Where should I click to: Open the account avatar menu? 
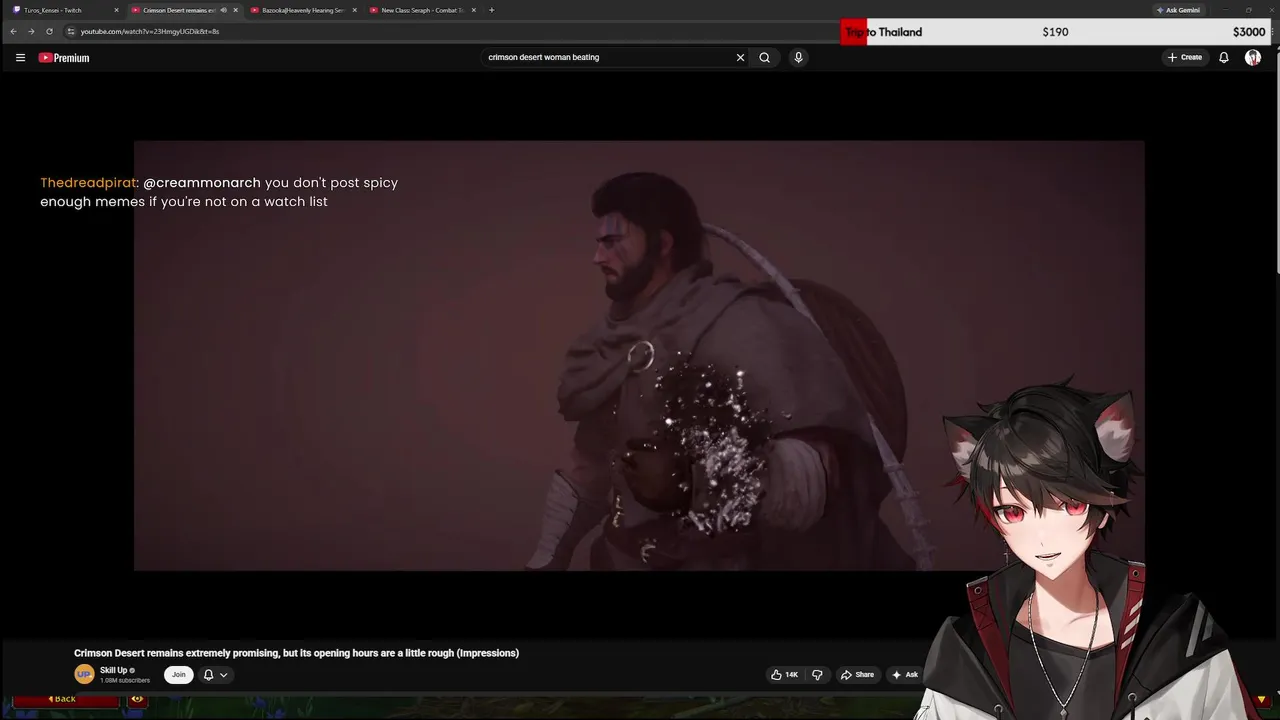(1253, 58)
